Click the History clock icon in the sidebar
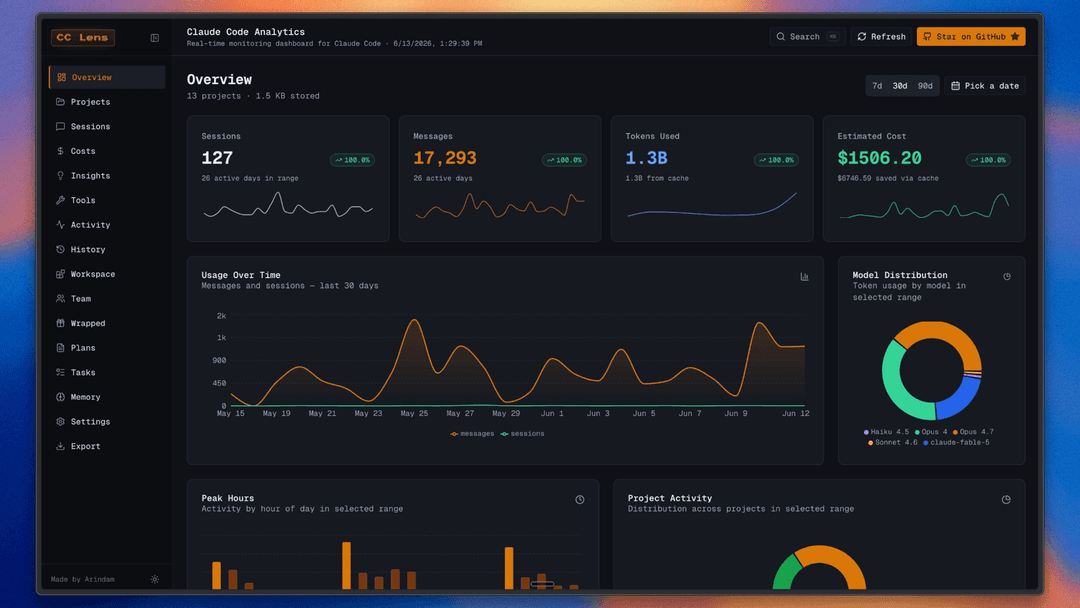This screenshot has height=608, width=1080. tap(61, 249)
